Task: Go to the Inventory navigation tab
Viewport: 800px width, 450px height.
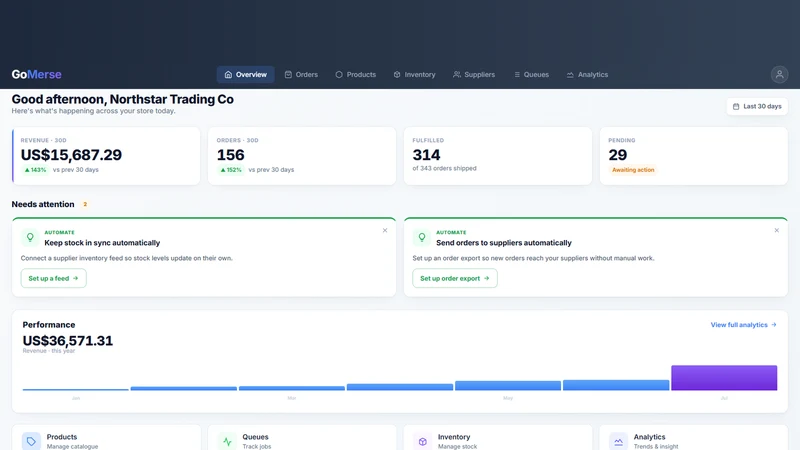Action: point(414,74)
